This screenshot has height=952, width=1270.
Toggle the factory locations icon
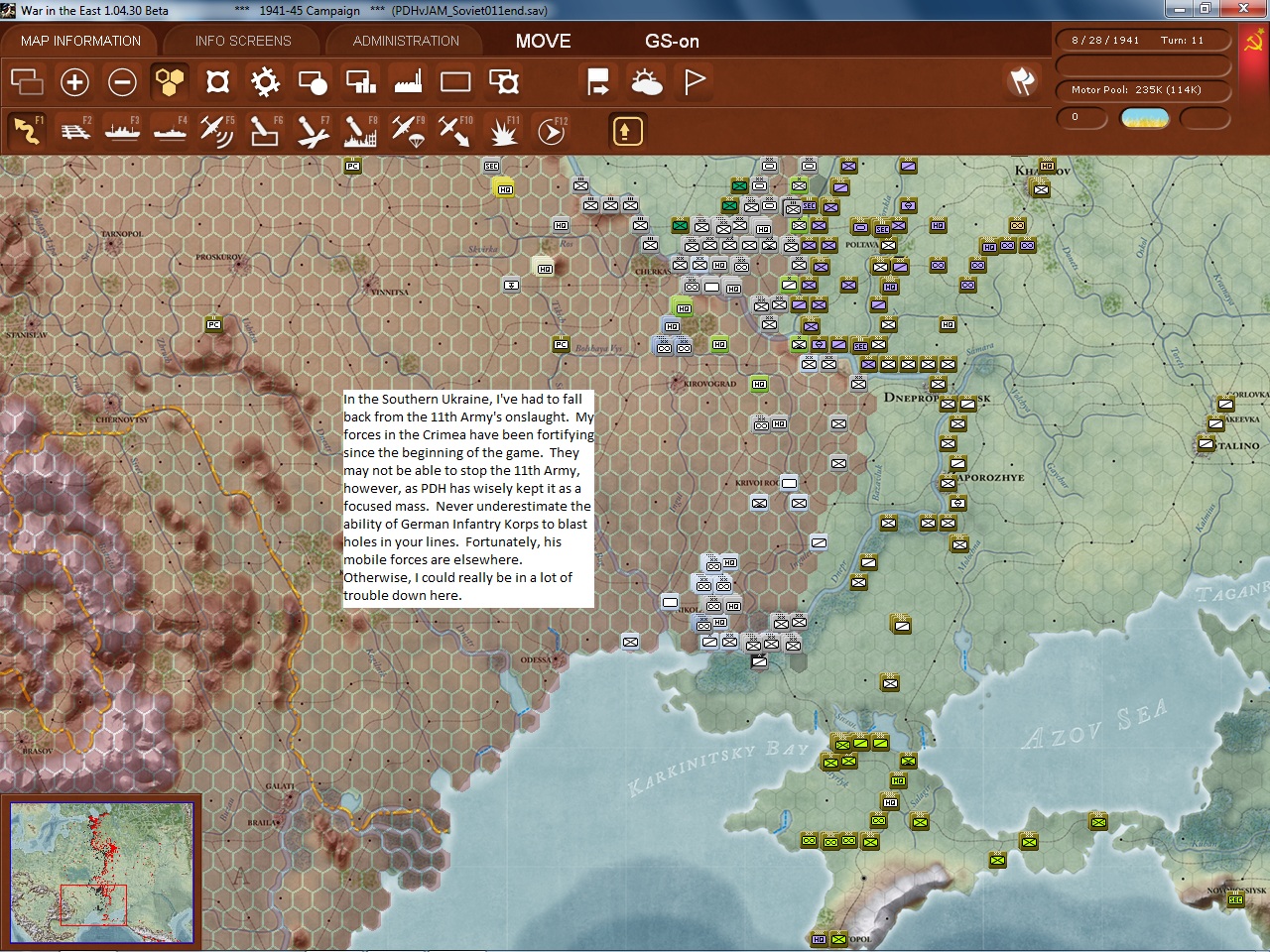point(408,81)
